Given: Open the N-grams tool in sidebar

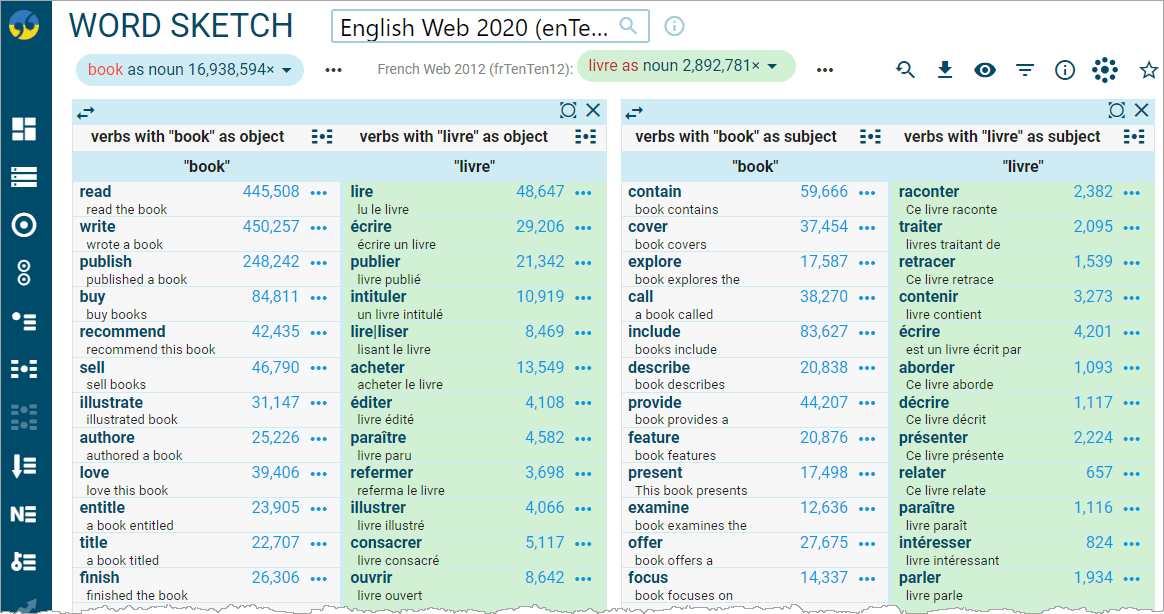Looking at the screenshot, I should pos(24,514).
